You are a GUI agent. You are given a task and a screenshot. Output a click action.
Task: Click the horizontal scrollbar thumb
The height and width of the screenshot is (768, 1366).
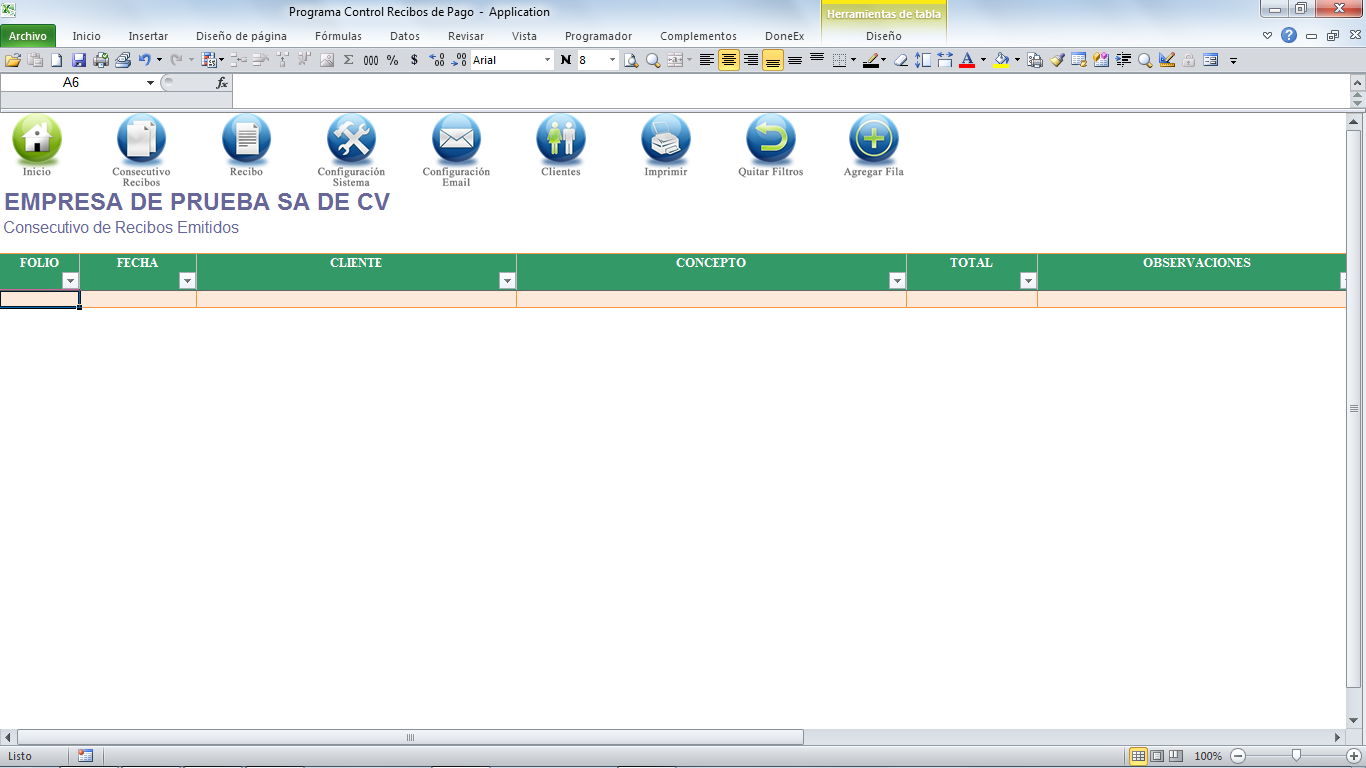[410, 737]
